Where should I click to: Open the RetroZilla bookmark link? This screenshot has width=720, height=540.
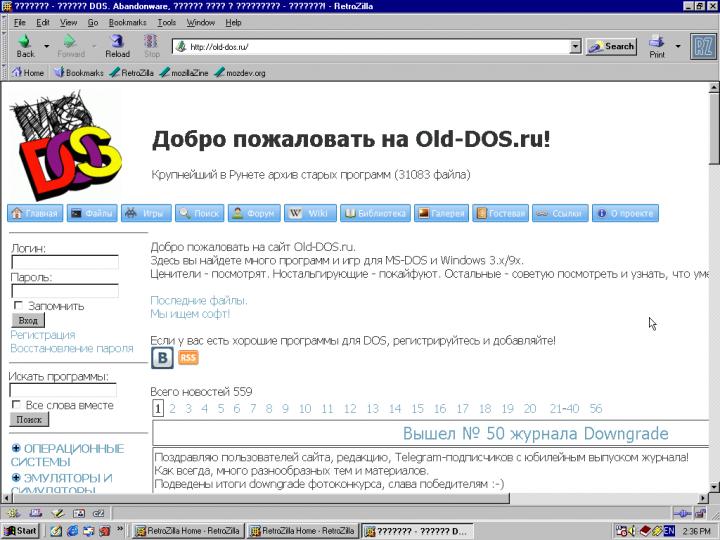tap(132, 73)
